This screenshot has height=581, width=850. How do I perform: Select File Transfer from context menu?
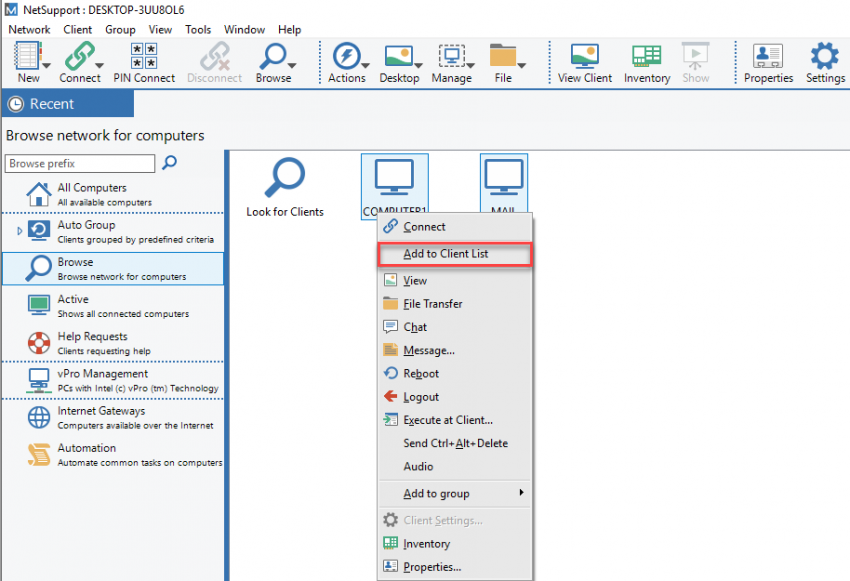coord(432,304)
